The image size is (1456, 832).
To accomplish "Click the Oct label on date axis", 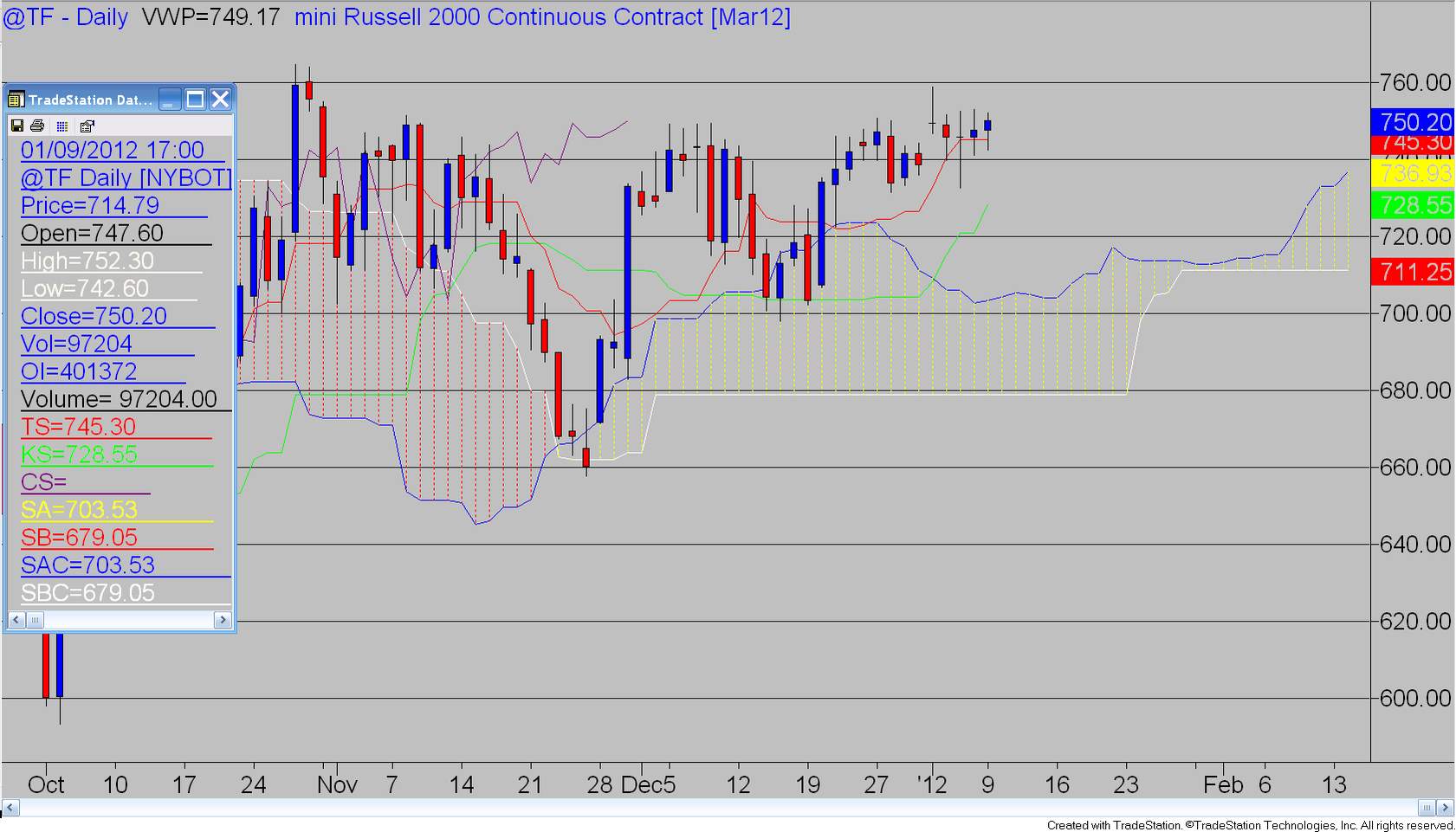I will (x=46, y=785).
